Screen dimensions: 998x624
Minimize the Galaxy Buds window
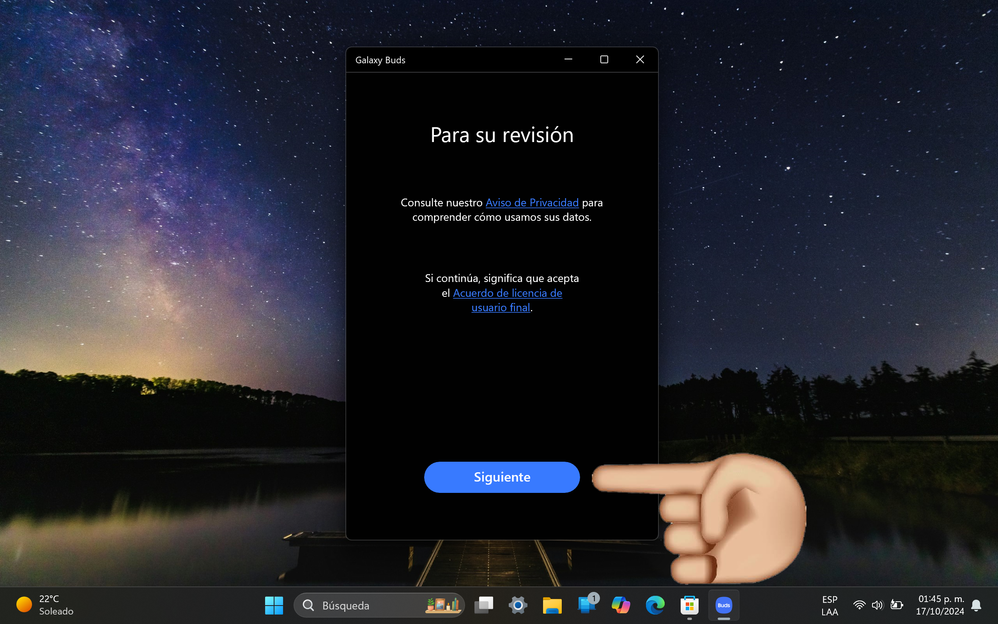pos(568,59)
